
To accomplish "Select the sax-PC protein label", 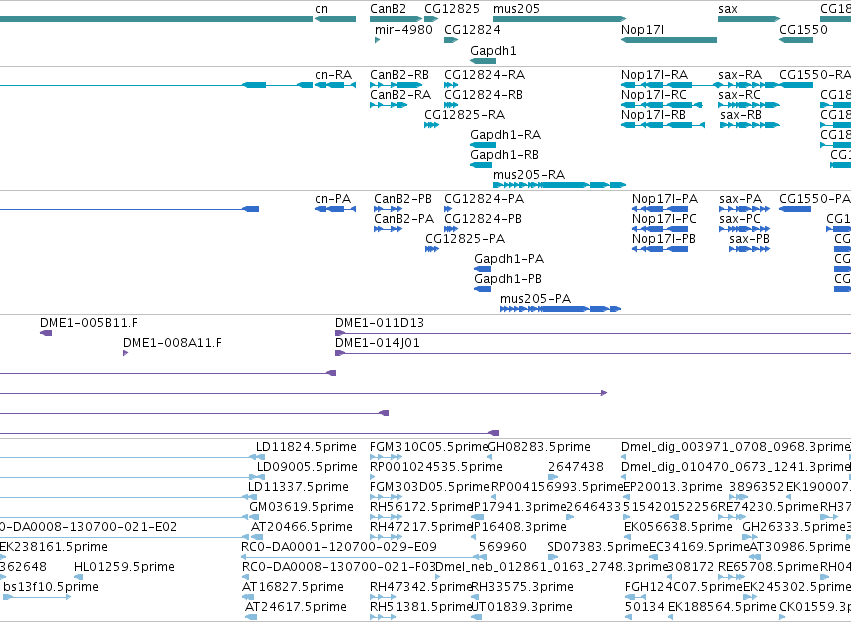I will point(740,219).
